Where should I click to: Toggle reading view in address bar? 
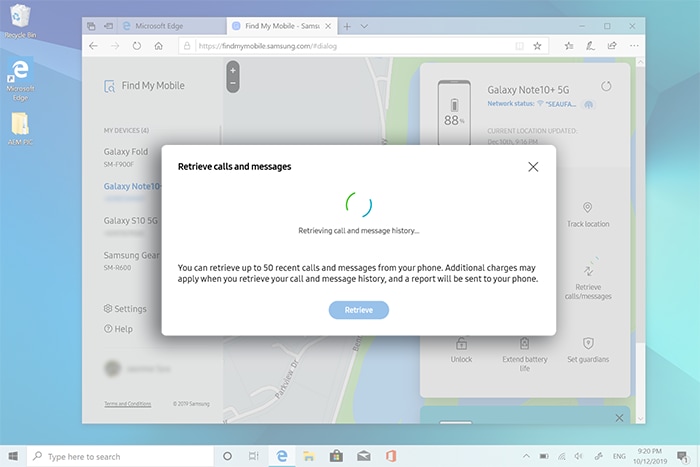519,46
